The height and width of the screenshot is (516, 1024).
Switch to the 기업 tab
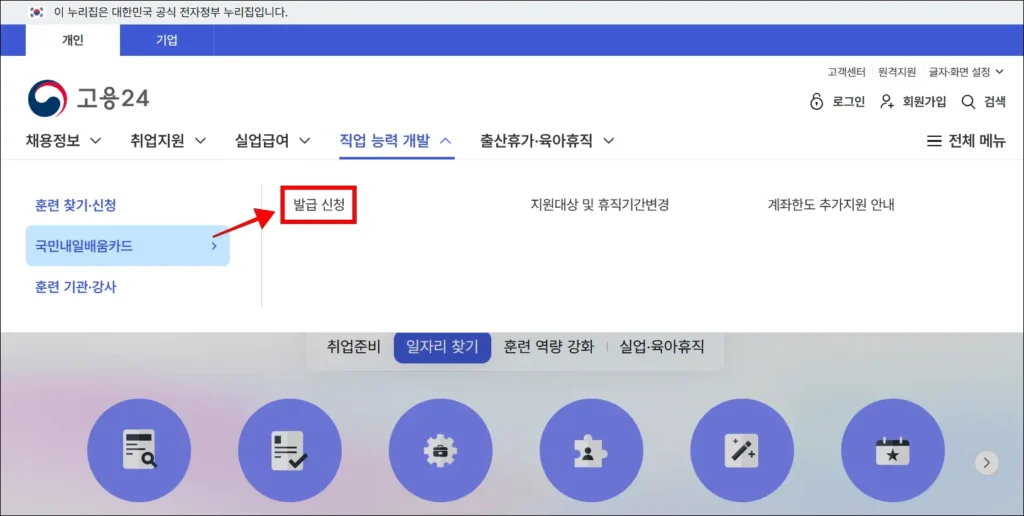pyautogui.click(x=167, y=40)
